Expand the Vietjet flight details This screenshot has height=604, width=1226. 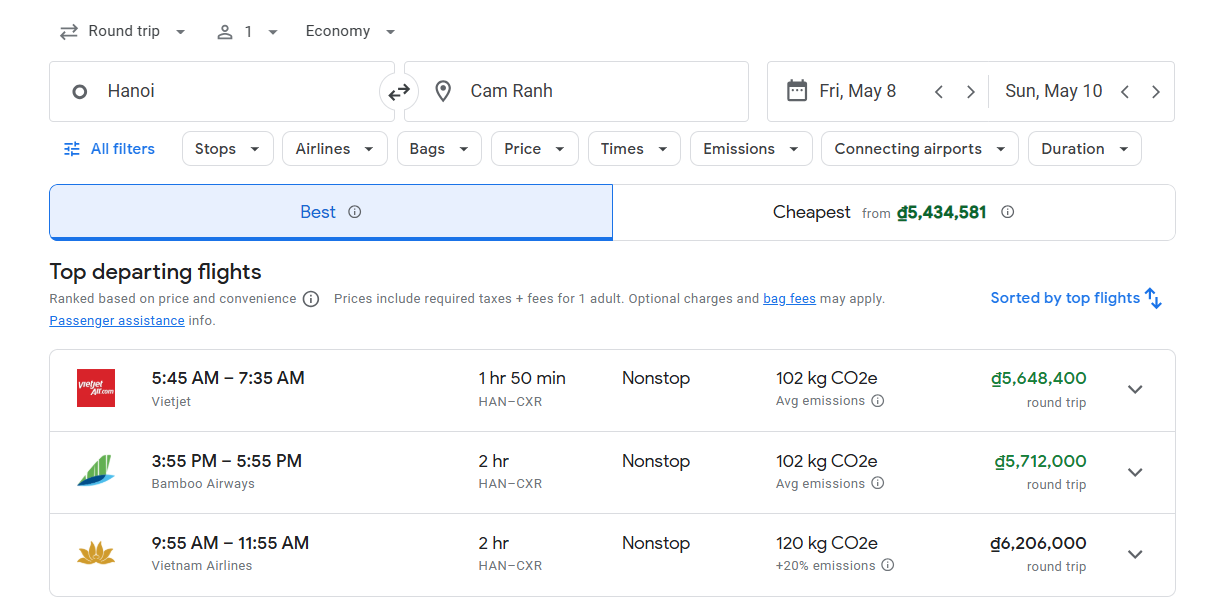point(1135,390)
